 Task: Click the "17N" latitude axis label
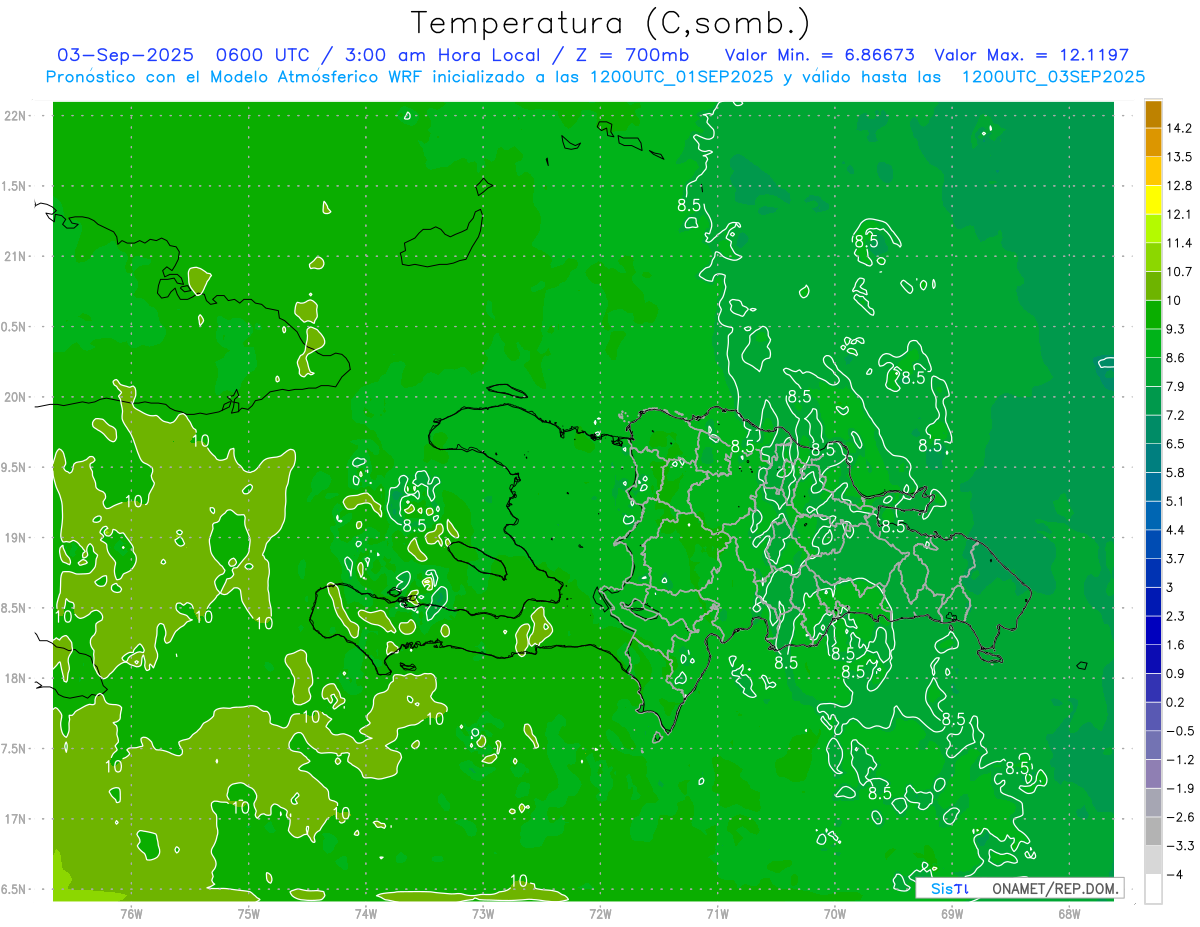coord(17,819)
